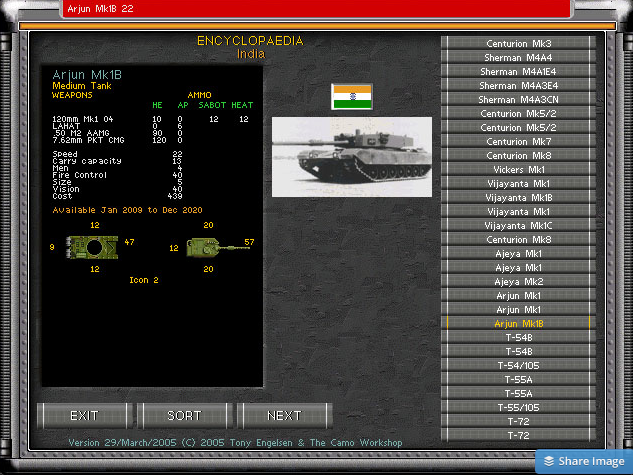Click the 'Arjun Mk1B' unit name in info panel
Image resolution: width=633 pixels, height=475 pixels.
click(x=87, y=75)
